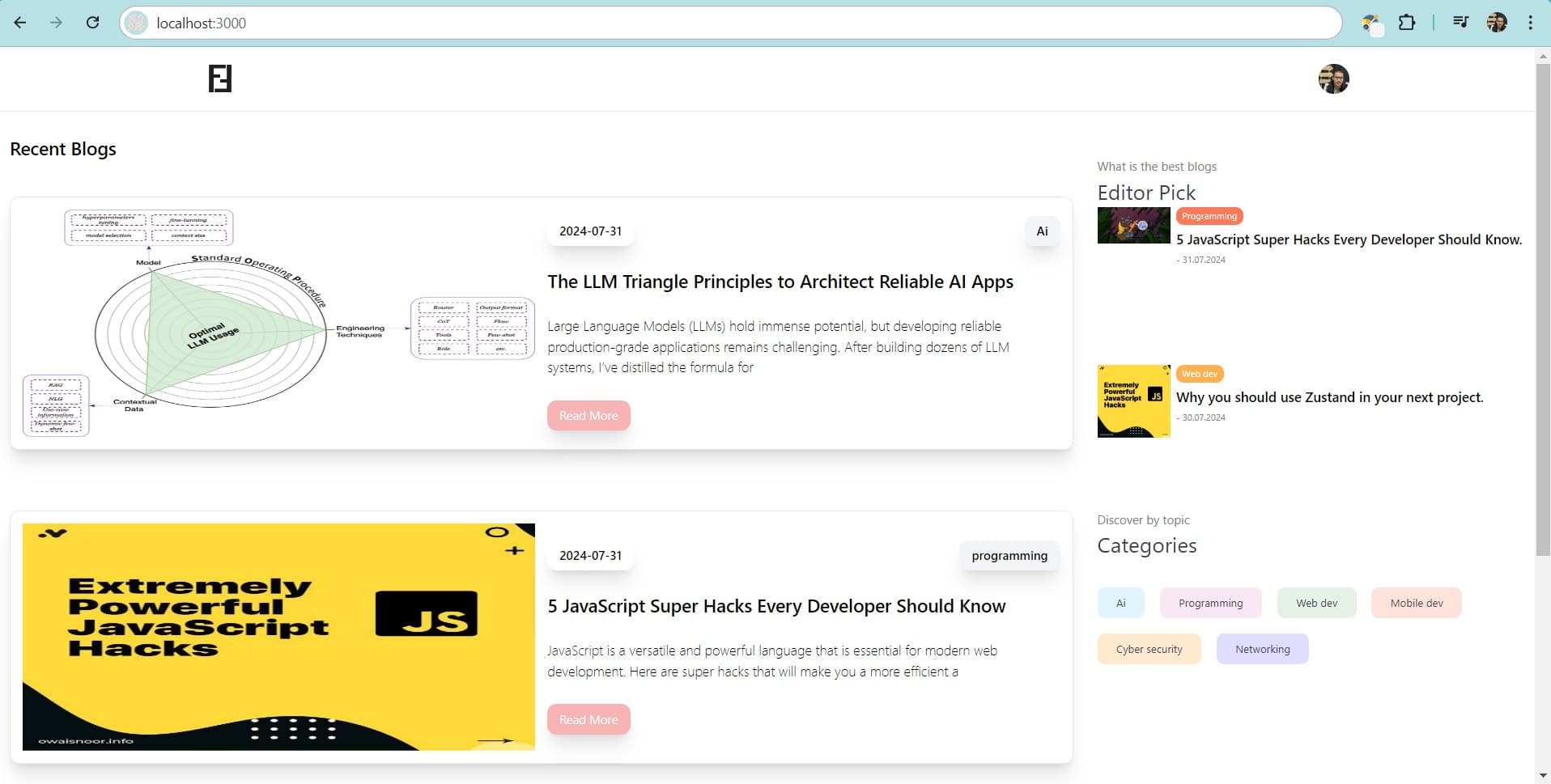Open the browser extensions puzzle icon
The height and width of the screenshot is (784, 1551).
[1407, 23]
